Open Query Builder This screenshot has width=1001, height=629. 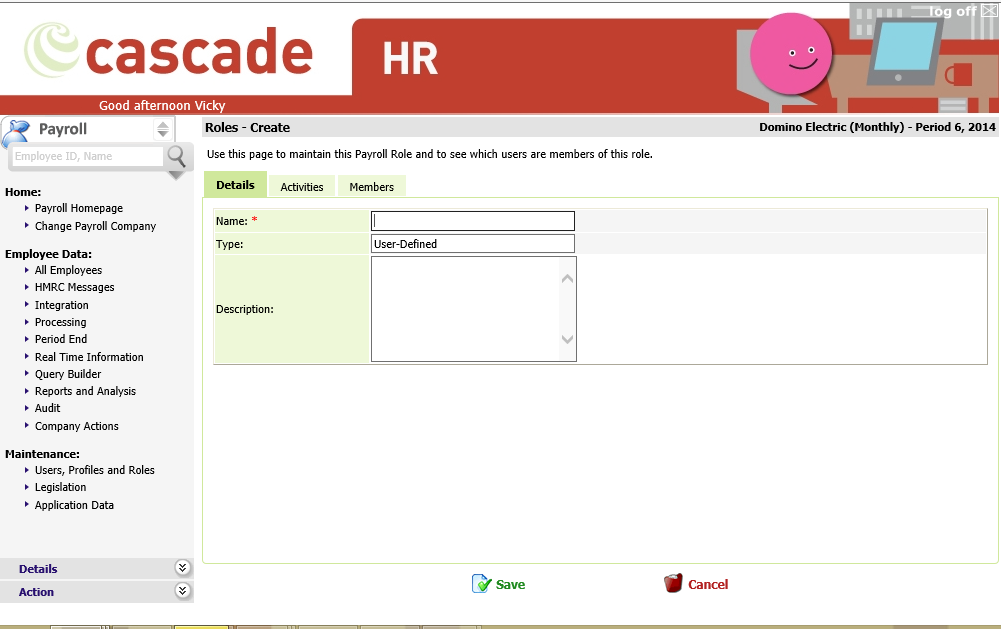click(x=68, y=374)
